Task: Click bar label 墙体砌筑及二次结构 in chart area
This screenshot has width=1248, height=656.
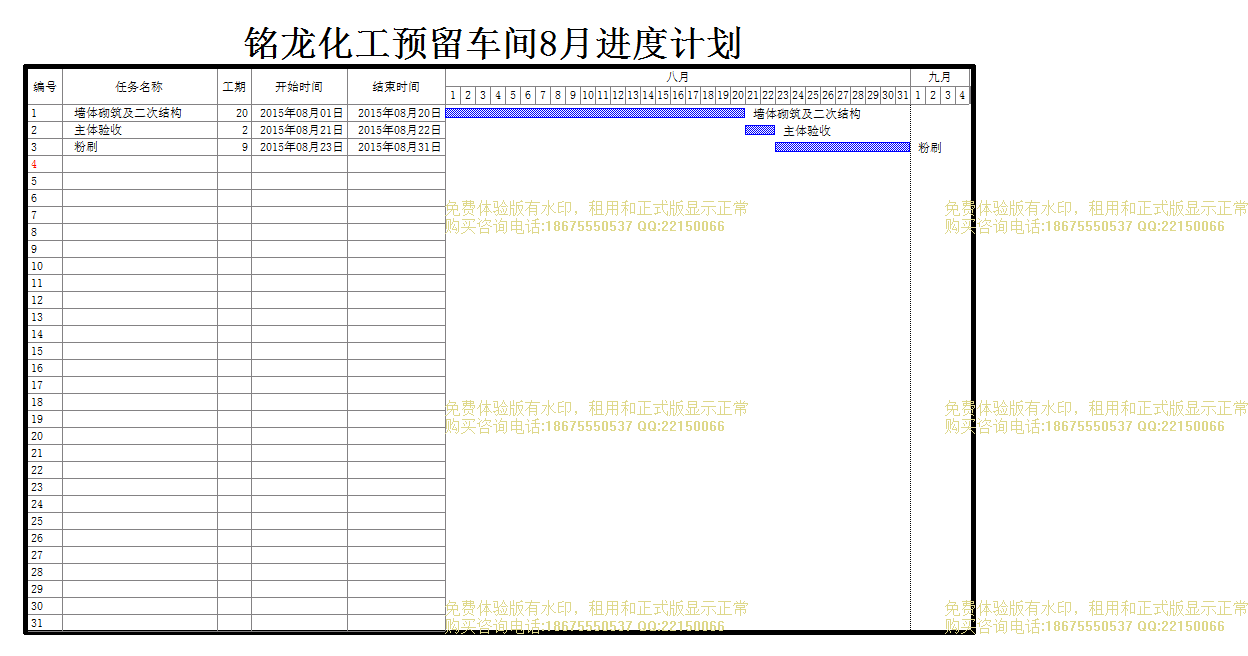Action: click(807, 114)
